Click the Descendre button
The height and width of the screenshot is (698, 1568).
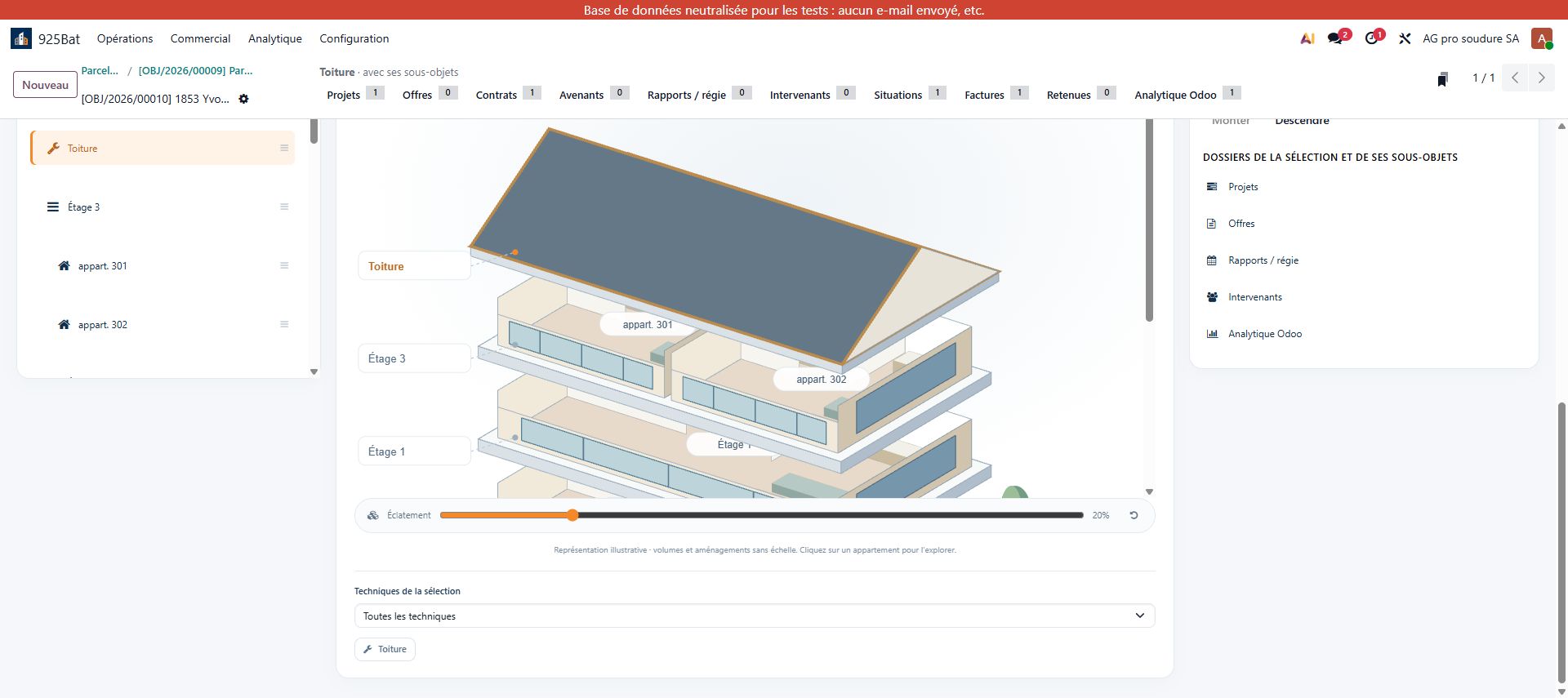click(x=1302, y=122)
